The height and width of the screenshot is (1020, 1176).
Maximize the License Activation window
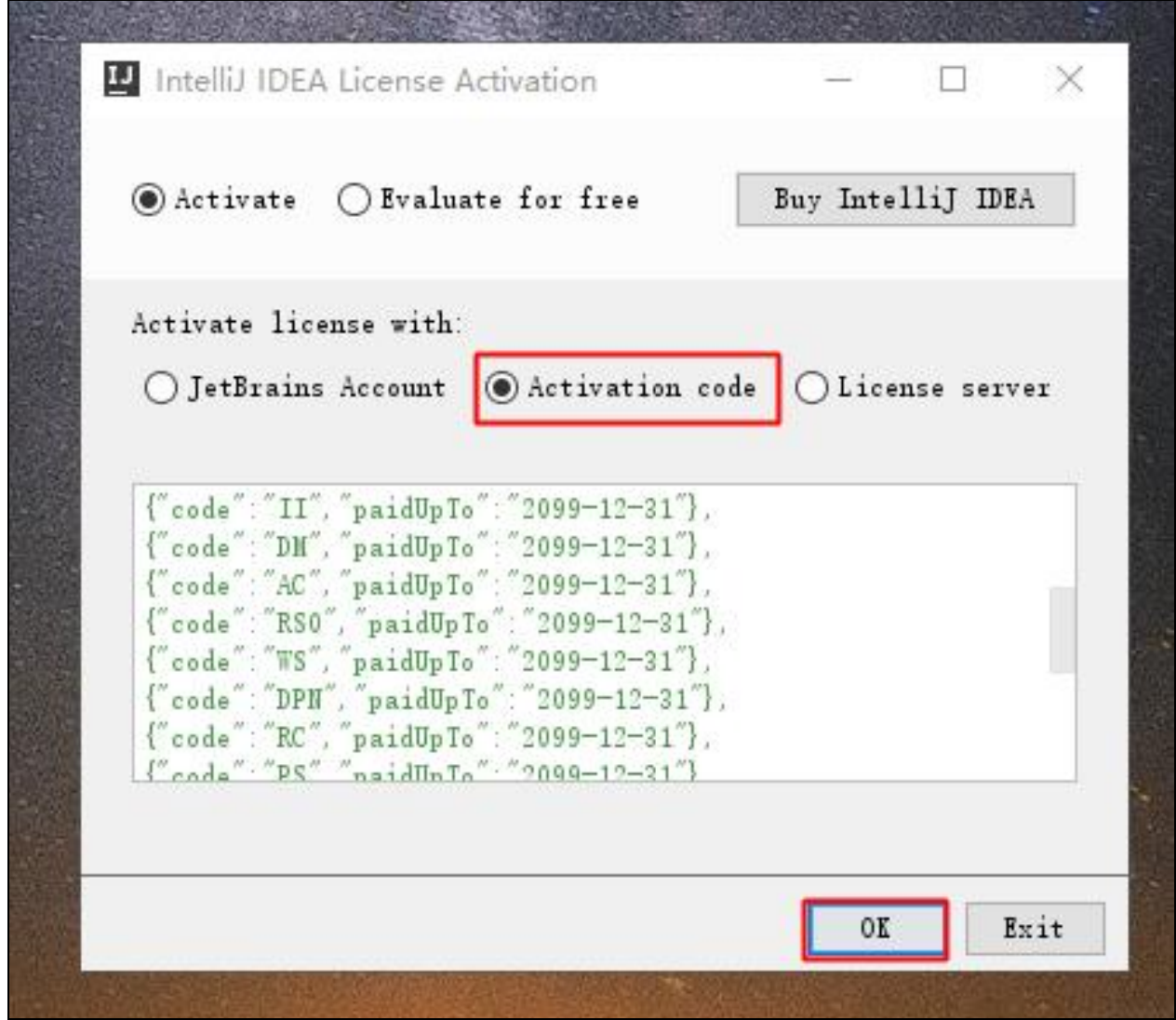click(x=953, y=80)
